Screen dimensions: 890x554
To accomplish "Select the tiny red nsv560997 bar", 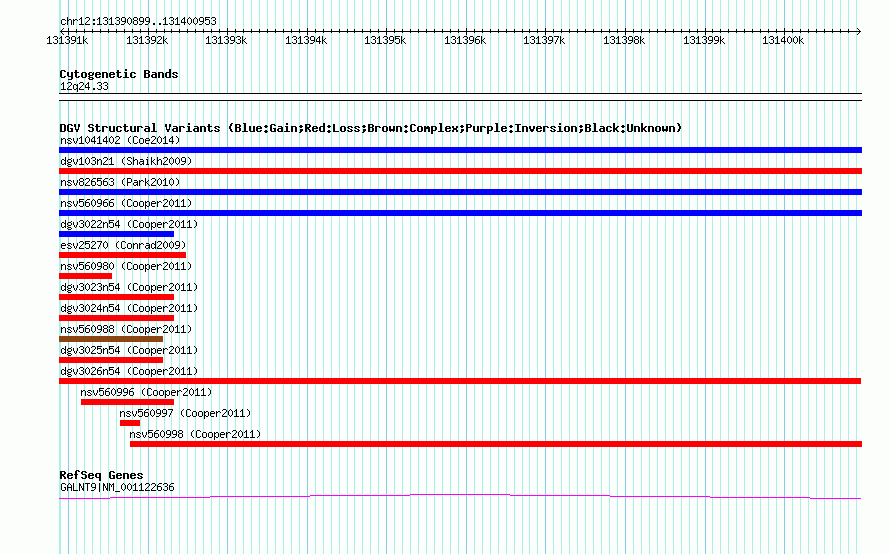I will pos(129,423).
